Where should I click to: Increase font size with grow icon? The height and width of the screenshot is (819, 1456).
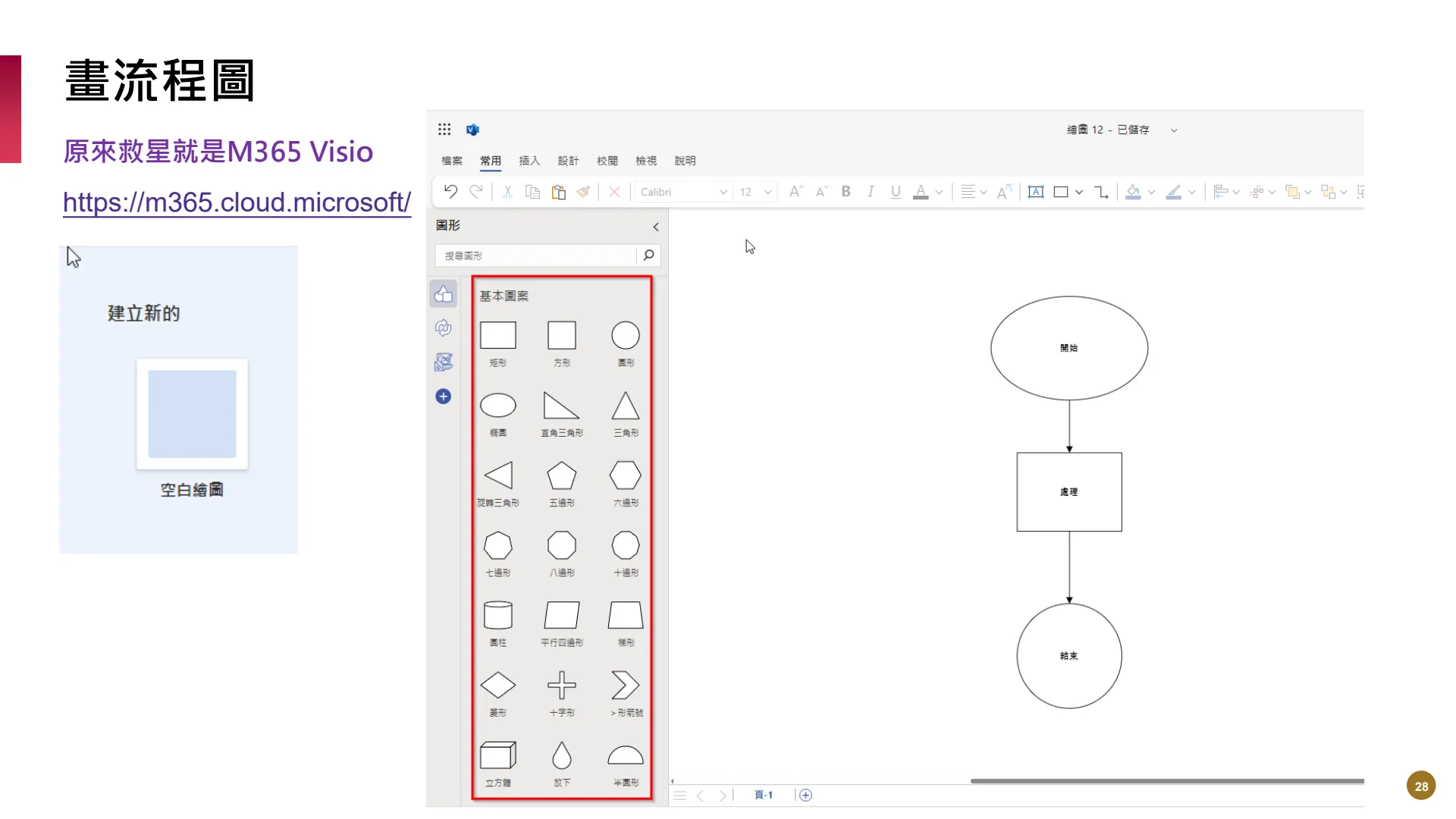pos(795,192)
